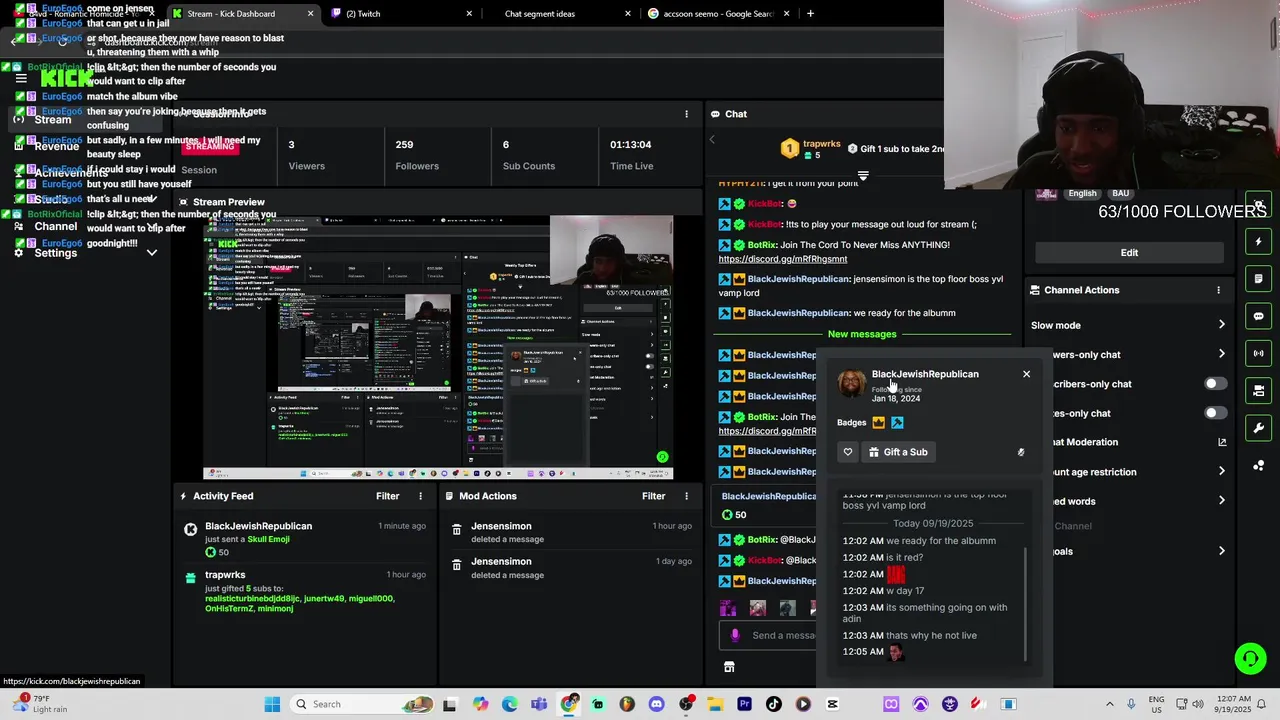Expand account age restriction options

coord(1221,472)
